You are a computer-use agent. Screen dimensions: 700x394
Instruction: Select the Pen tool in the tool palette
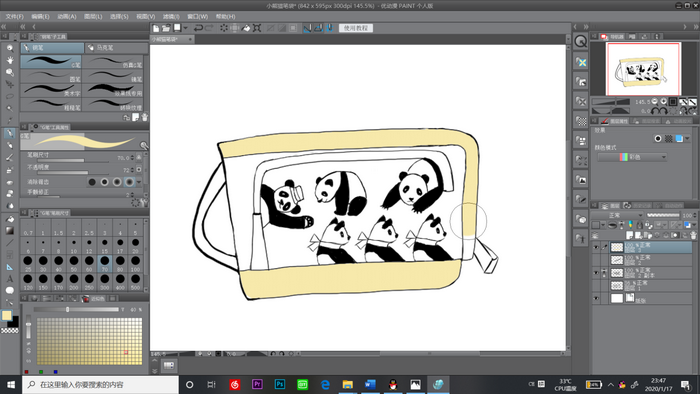9,133
